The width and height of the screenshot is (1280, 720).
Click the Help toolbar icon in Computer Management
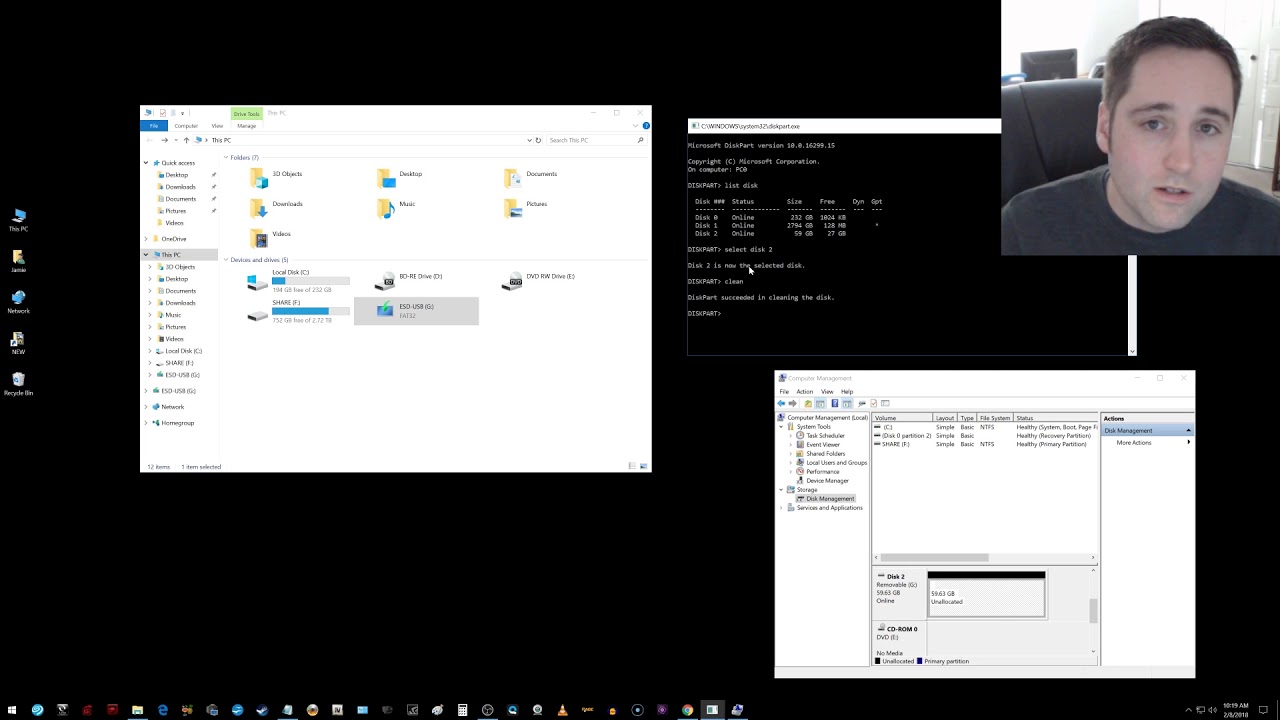click(x=834, y=403)
